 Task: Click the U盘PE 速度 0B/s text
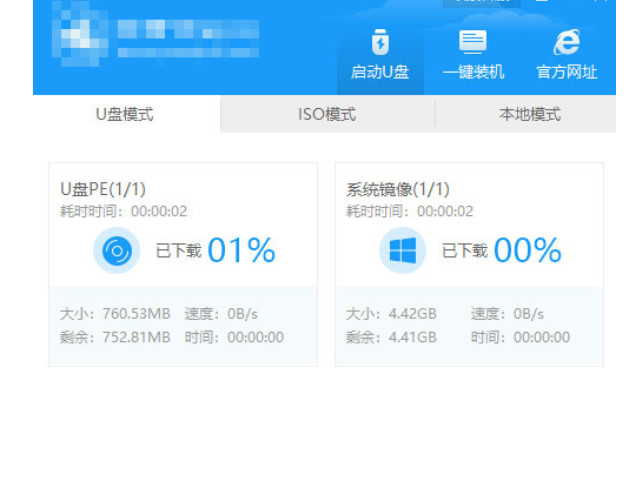click(x=221, y=314)
